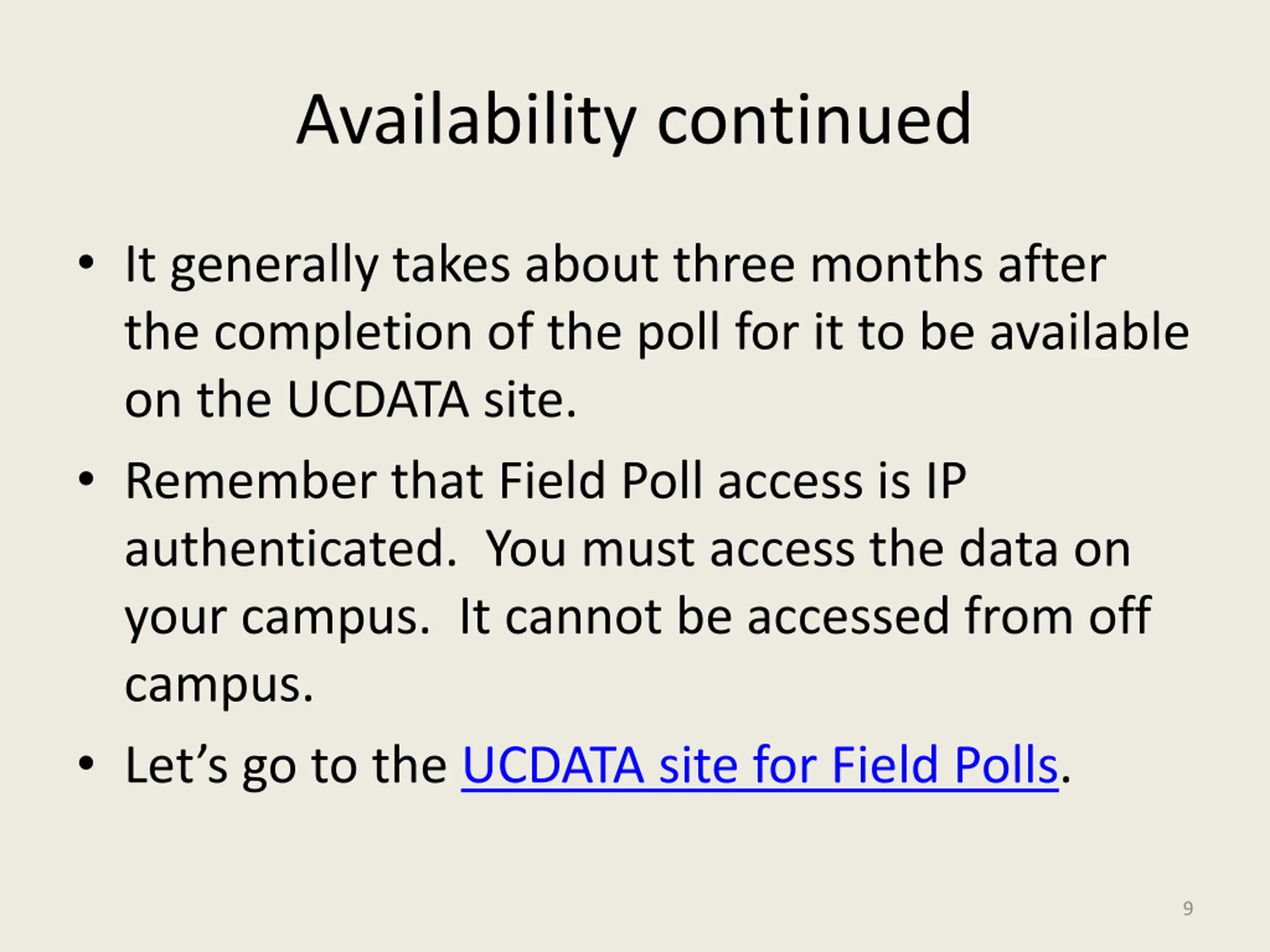Screen dimensions: 1270x952
Task: Click the words Field Polls in the hyperlink
Action: (945, 765)
